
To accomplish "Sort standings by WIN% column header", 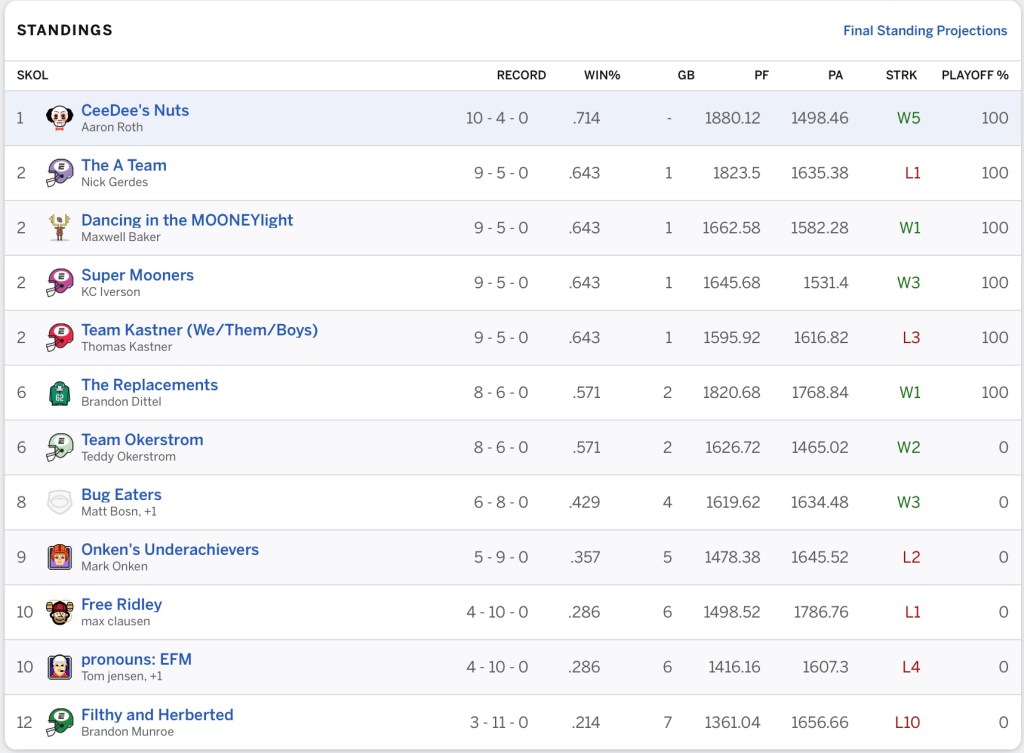I will pos(602,75).
